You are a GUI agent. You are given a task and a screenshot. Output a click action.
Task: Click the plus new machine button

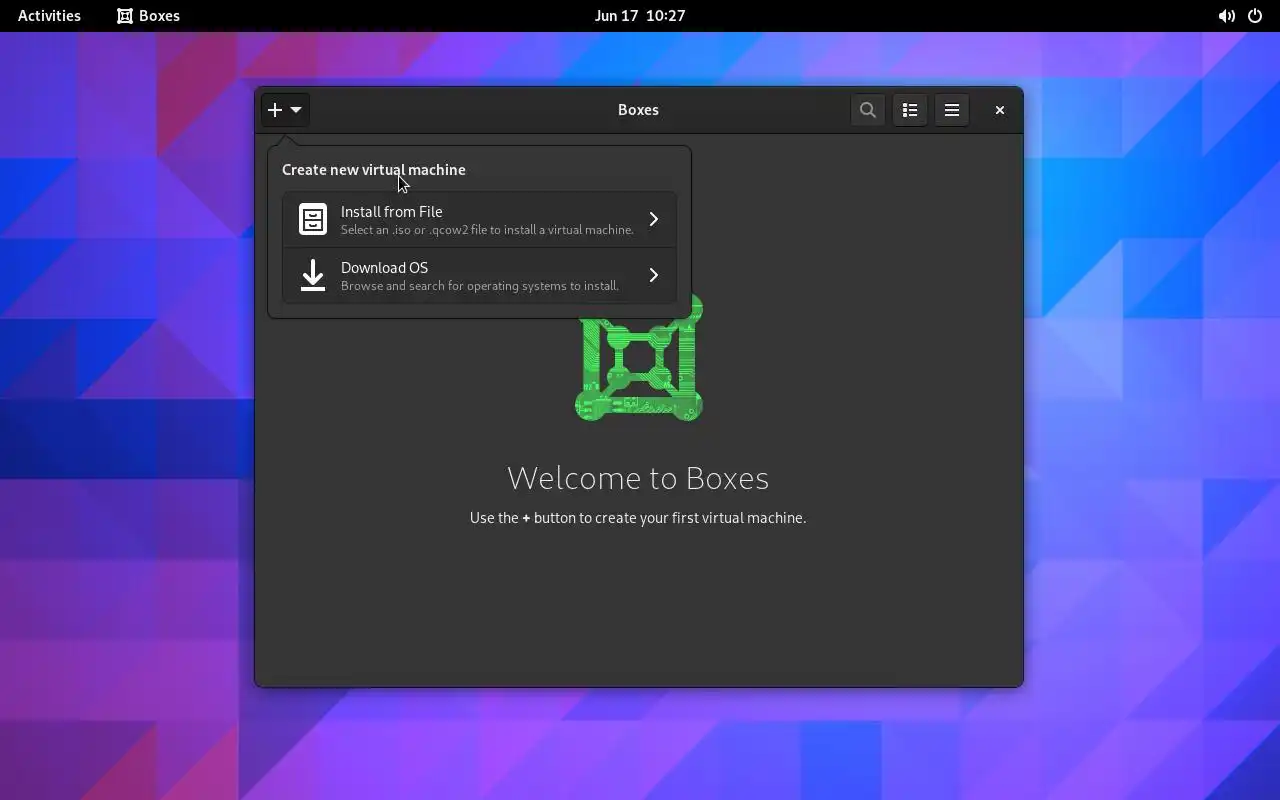(285, 110)
